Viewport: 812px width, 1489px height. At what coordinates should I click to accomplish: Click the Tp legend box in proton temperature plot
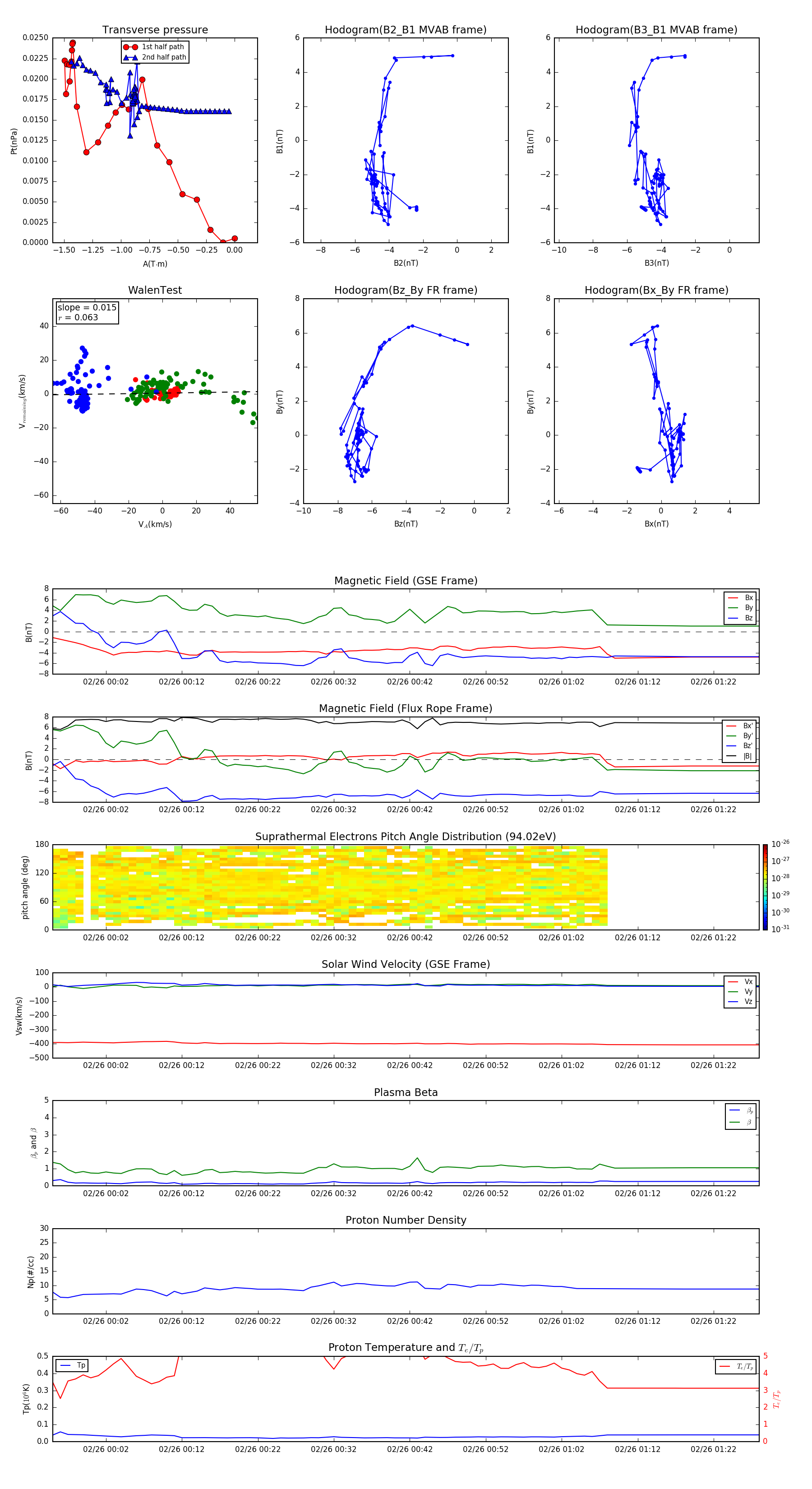pyautogui.click(x=72, y=1365)
